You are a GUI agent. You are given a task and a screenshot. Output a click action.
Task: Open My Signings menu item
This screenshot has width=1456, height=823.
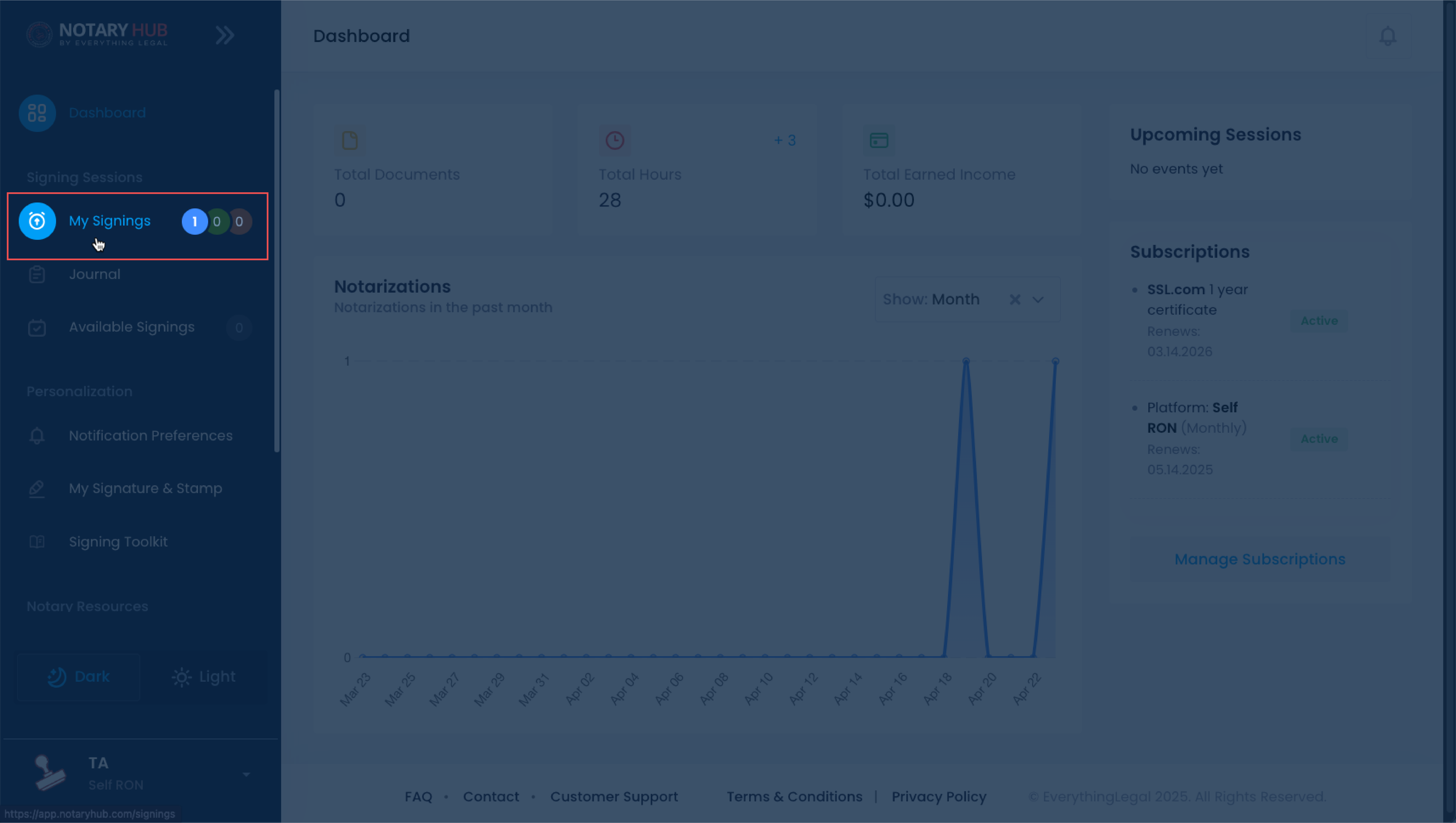[x=110, y=221]
